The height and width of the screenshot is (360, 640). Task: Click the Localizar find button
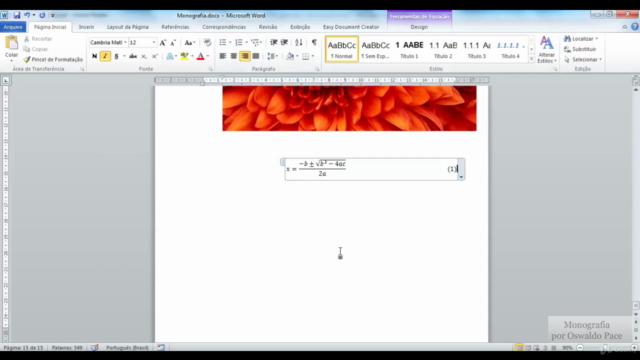[x=580, y=39]
